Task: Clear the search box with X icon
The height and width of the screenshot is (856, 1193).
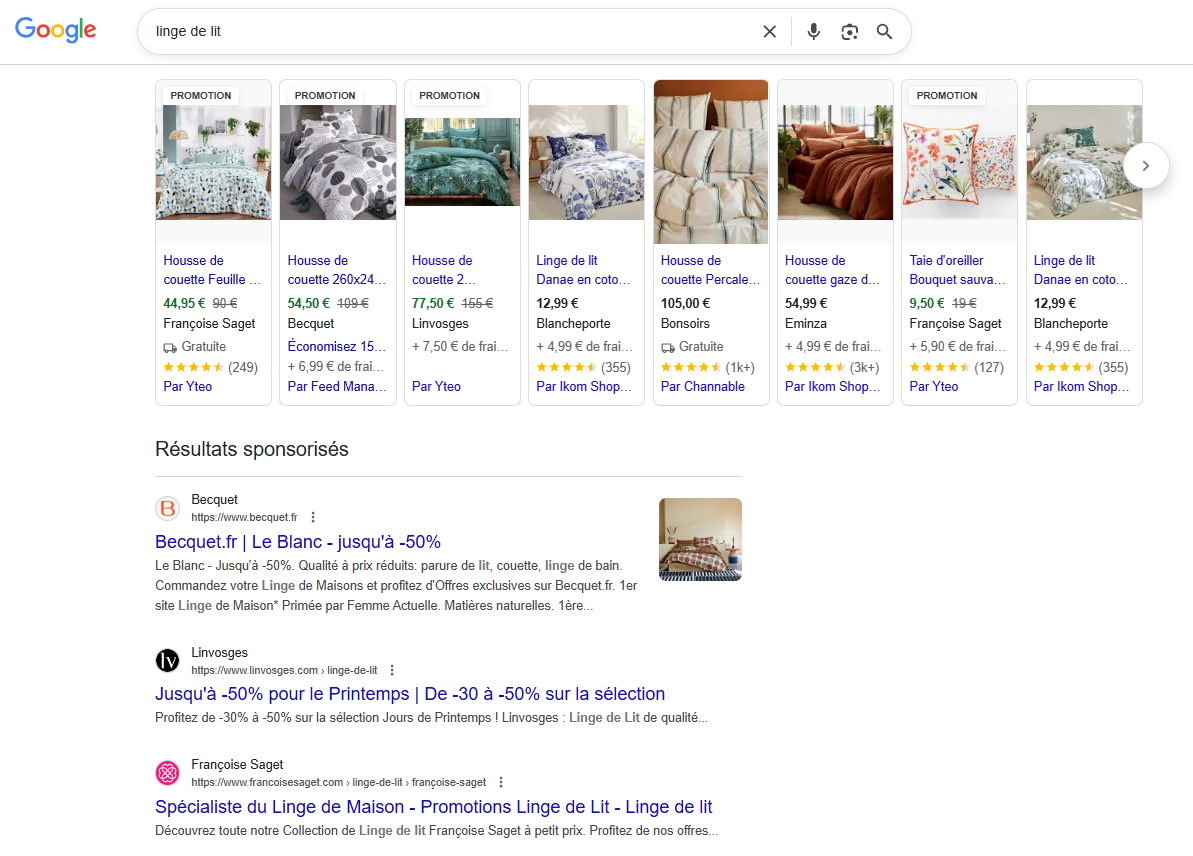Action: click(769, 31)
